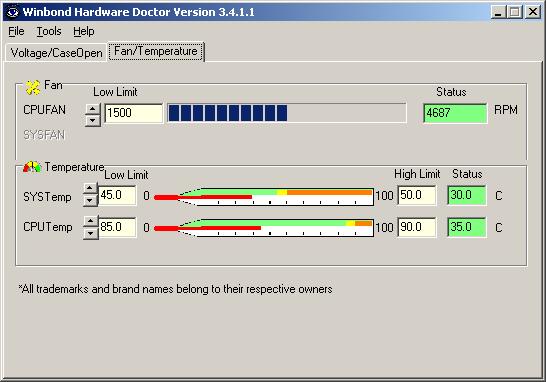Viewport: 546px width, 382px height.
Task: Click the CPUTemp thermometer gauge
Action: point(264,228)
